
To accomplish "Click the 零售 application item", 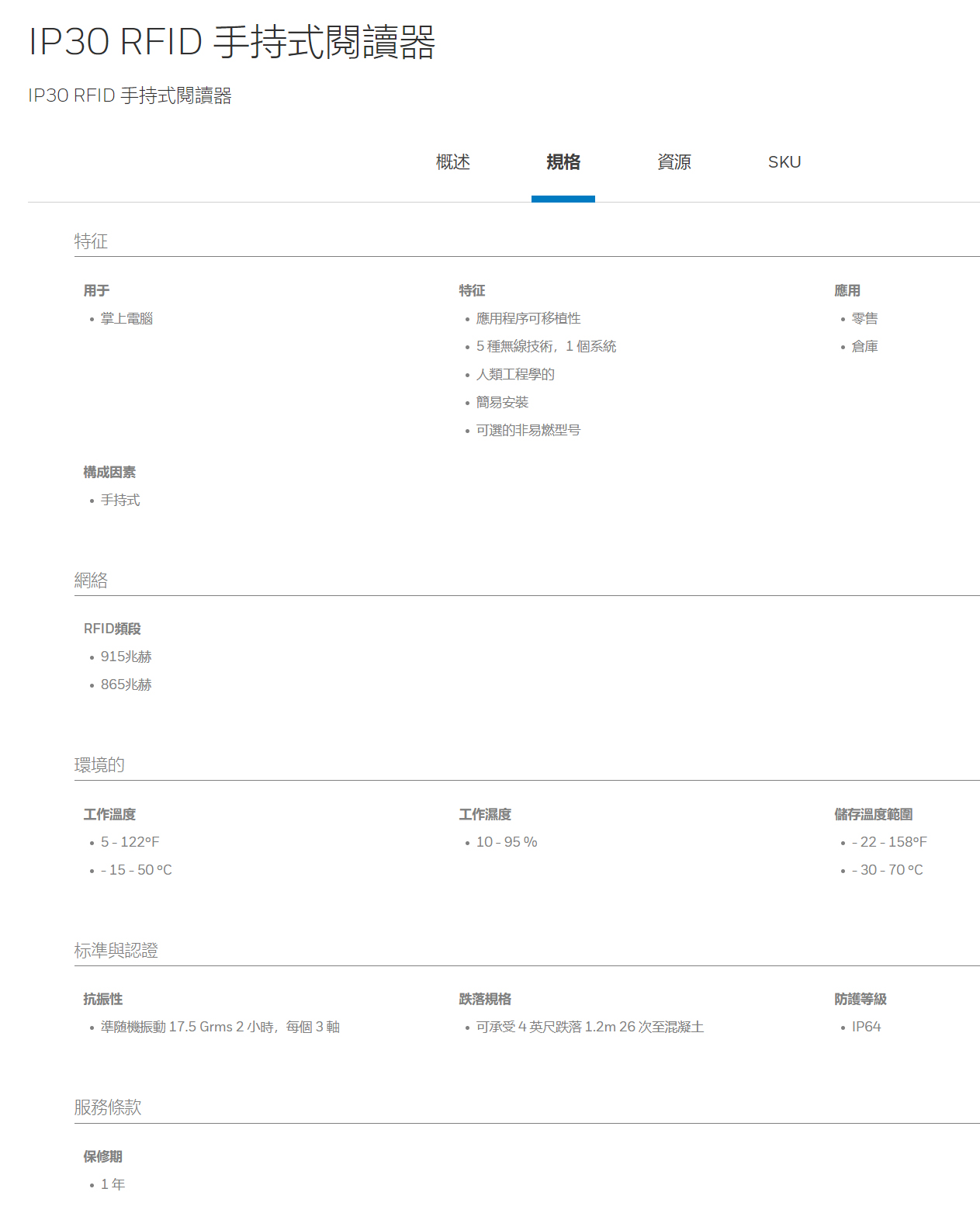I will coord(864,319).
